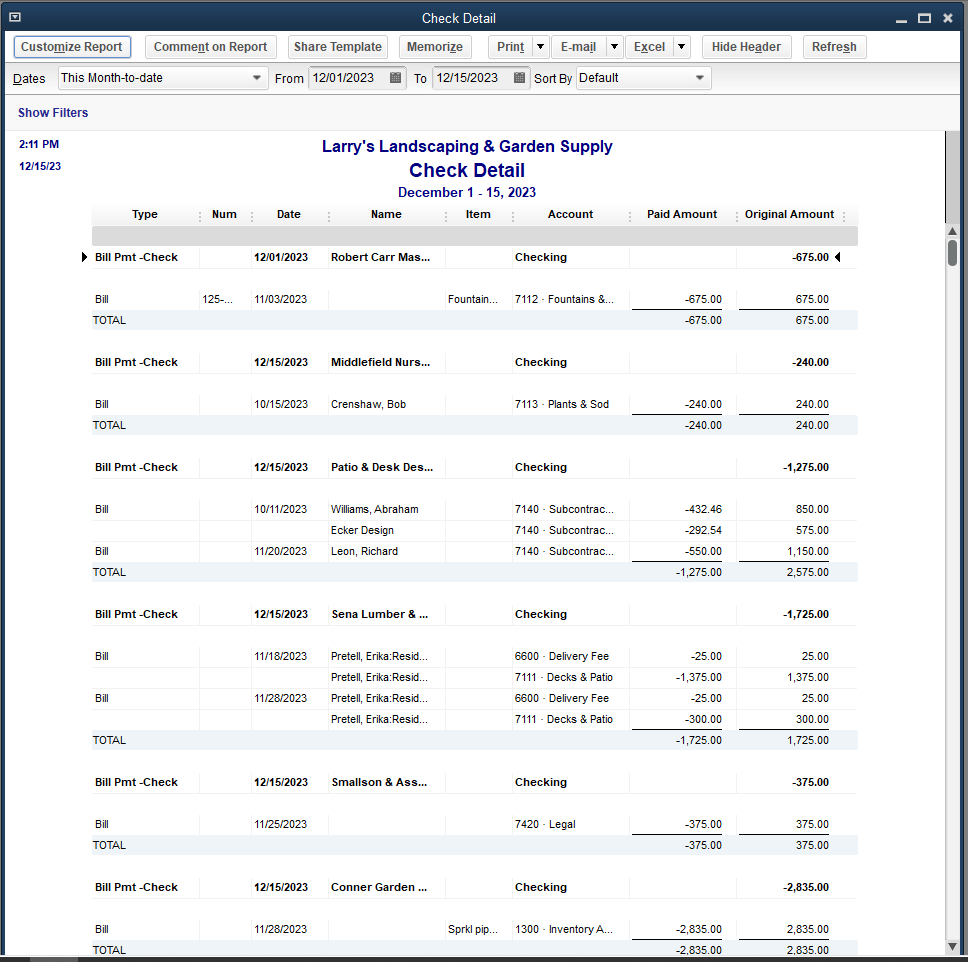Click the From date field 12/01/2023
Viewport: 968px width, 962px height.
[x=348, y=78]
